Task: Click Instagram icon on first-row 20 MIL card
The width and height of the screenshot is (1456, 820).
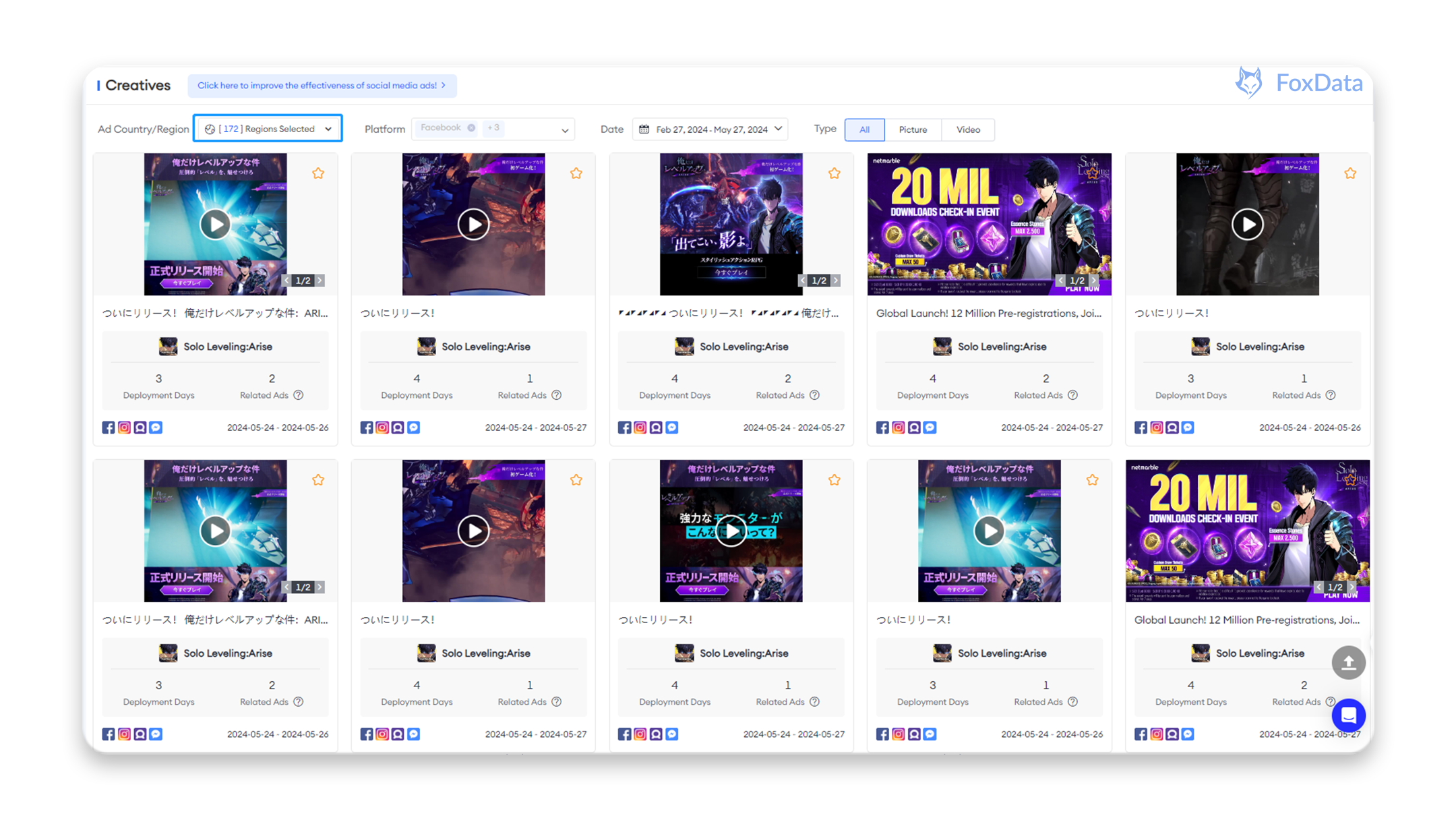Action: [x=899, y=428]
